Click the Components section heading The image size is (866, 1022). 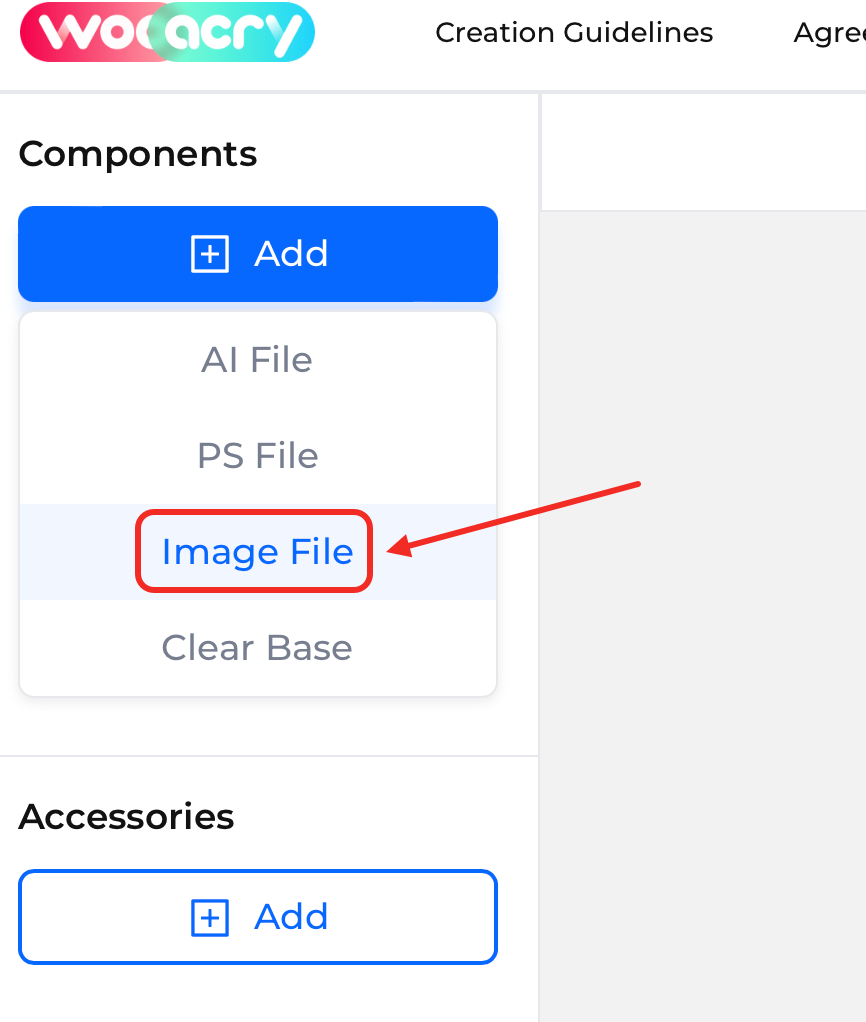pos(138,154)
